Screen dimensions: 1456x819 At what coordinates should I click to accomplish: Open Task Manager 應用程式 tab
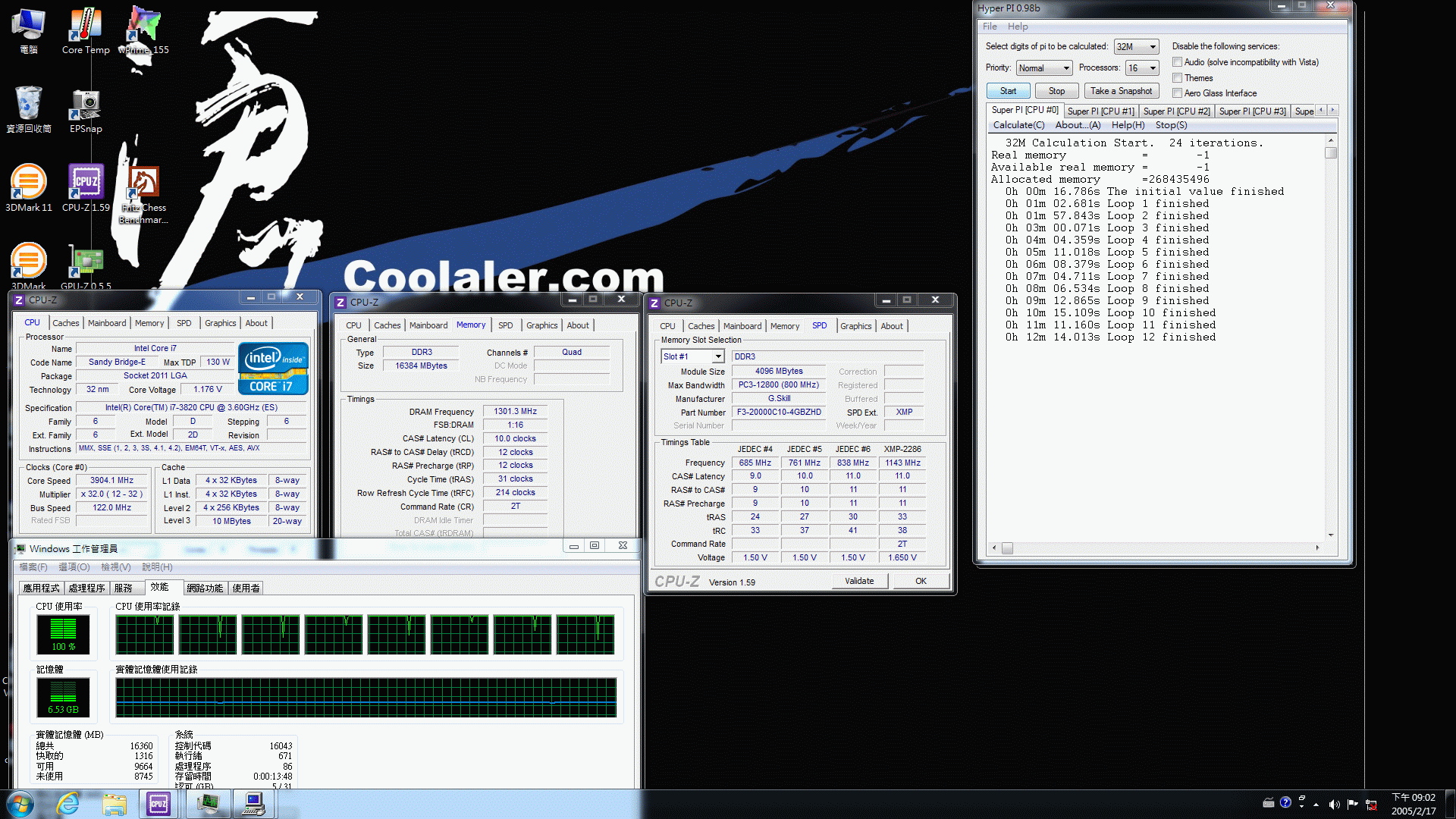pos(41,588)
